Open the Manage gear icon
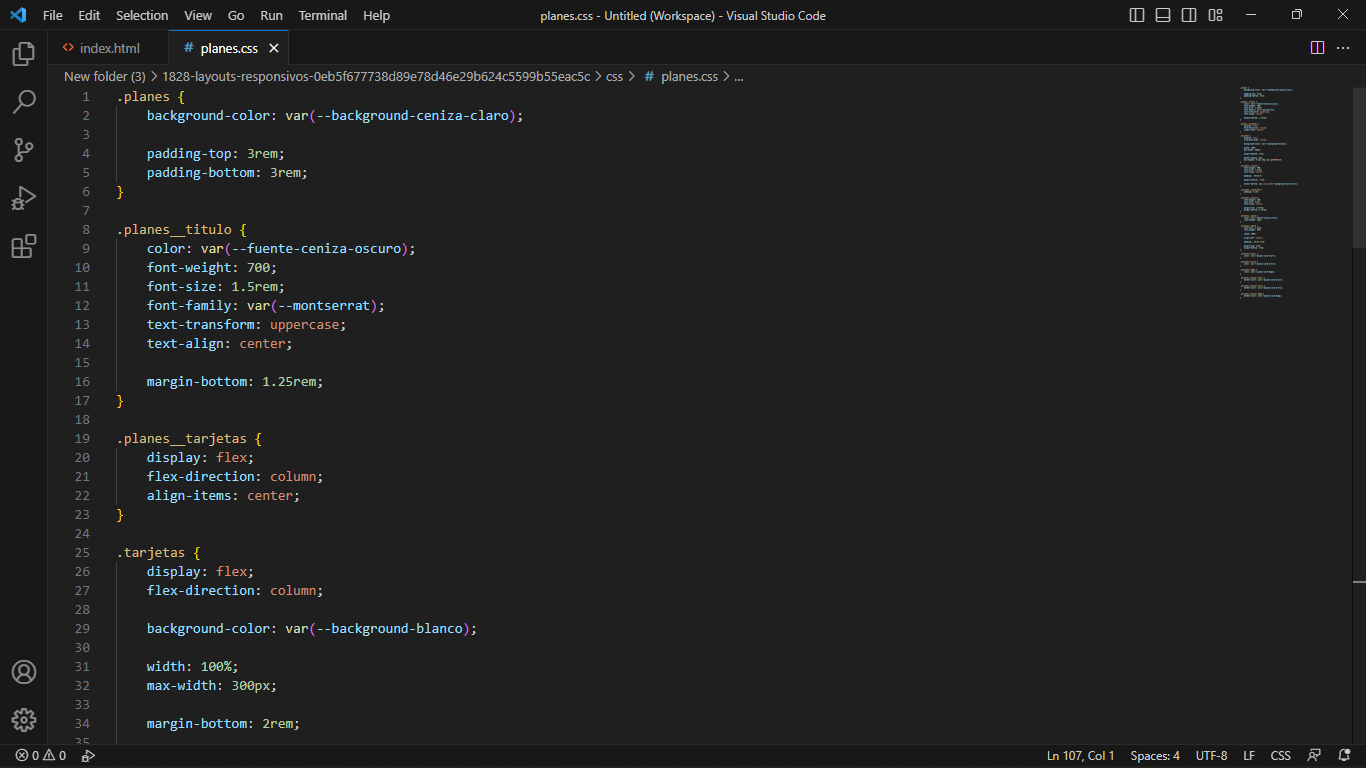1366x768 pixels. (x=24, y=720)
